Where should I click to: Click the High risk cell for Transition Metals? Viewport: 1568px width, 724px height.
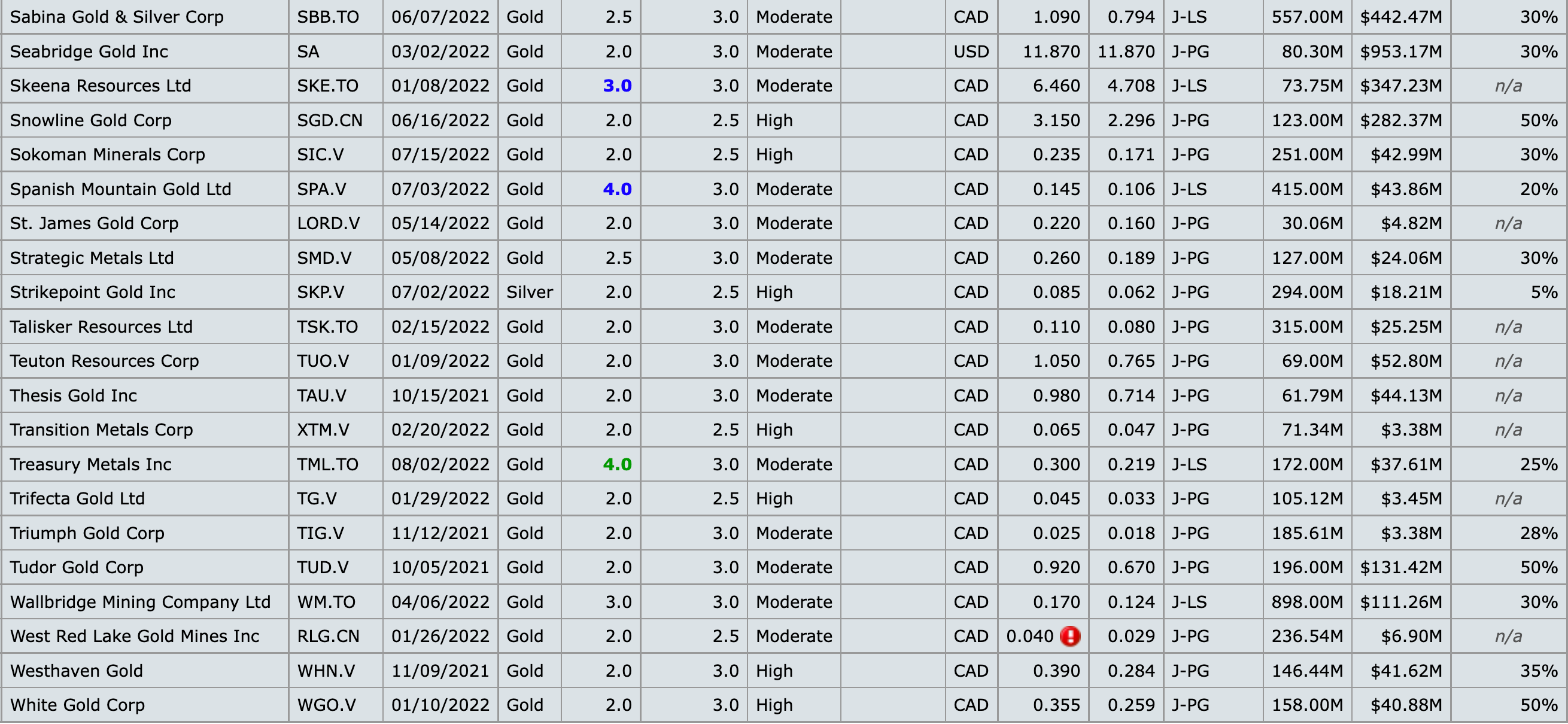(774, 430)
